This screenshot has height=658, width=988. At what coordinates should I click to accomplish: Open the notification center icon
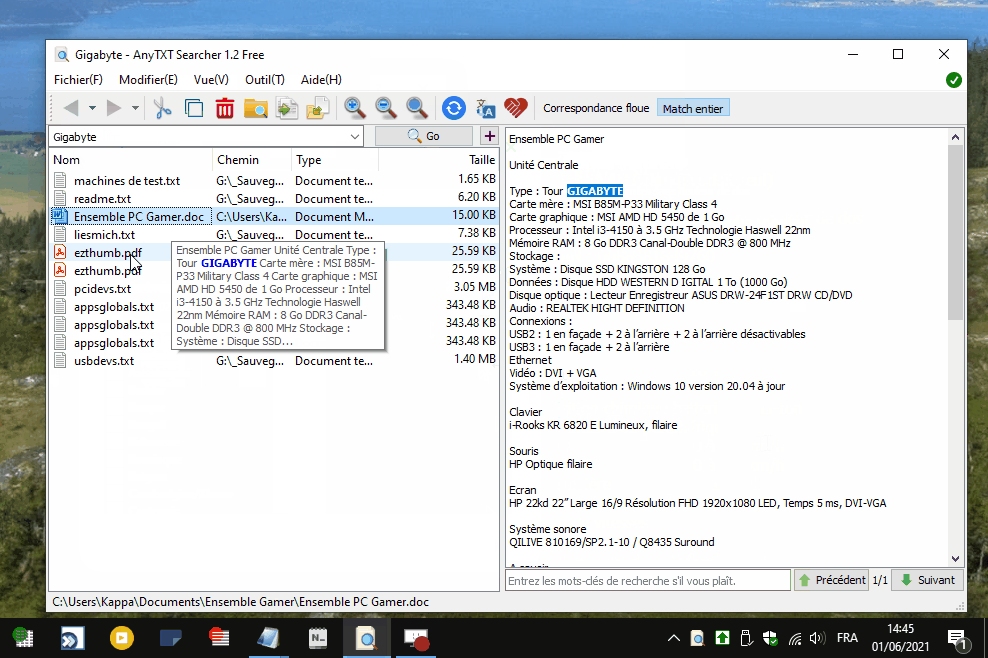click(x=956, y=639)
